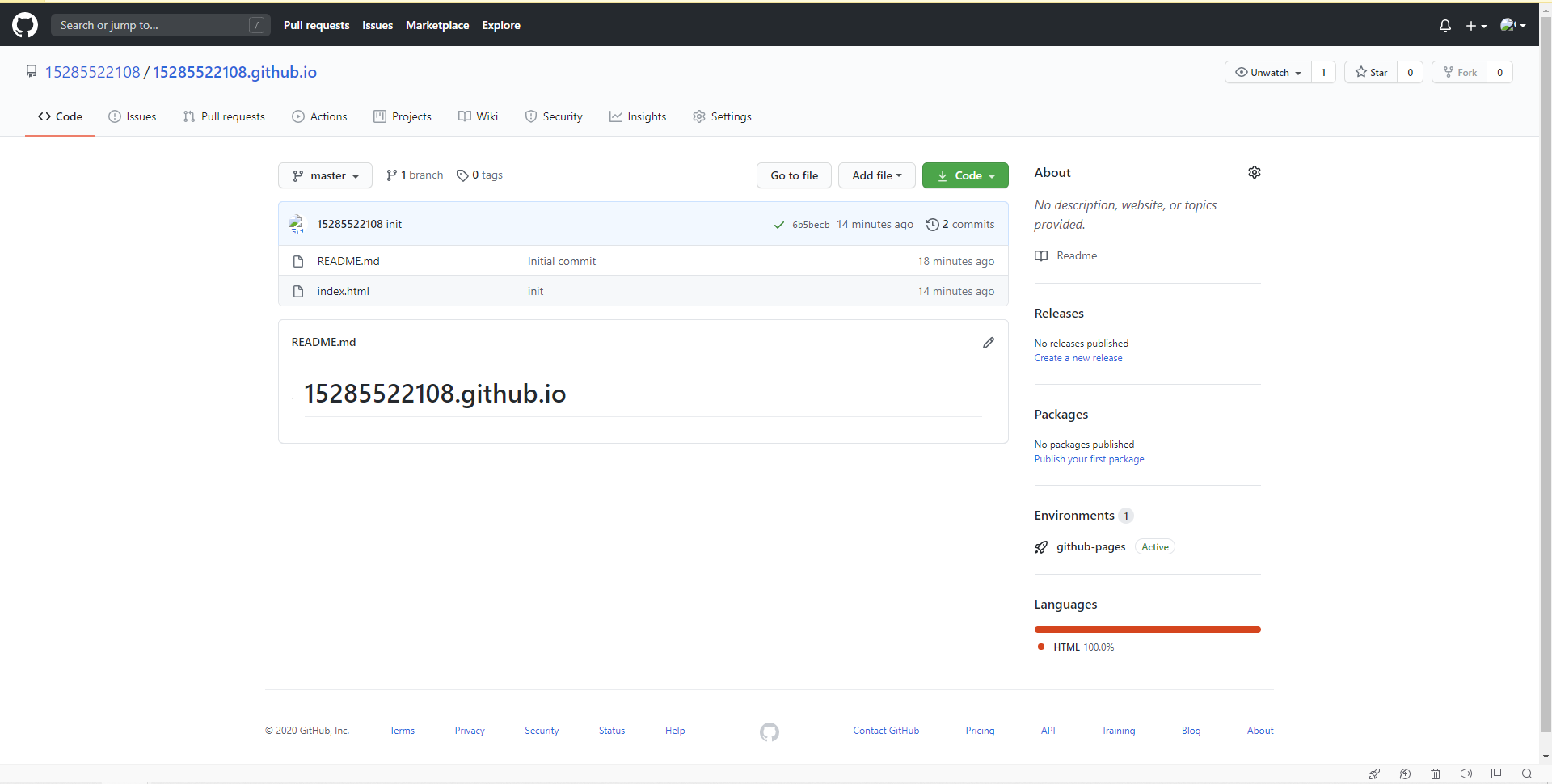Click the red HTML language bar
1552x784 pixels.
pos(1148,629)
